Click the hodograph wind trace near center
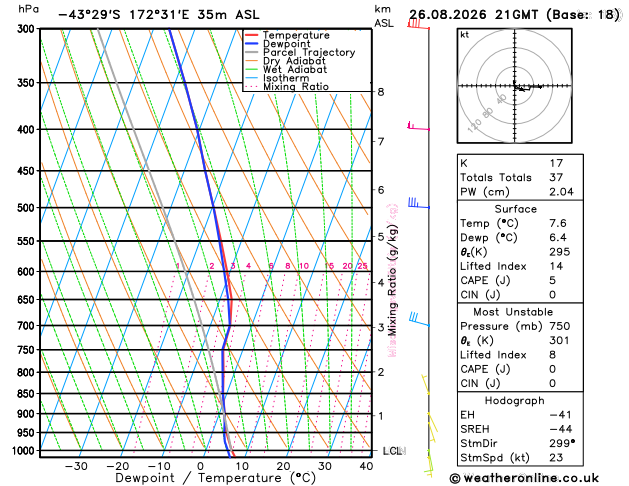The width and height of the screenshot is (629, 486). (527, 87)
